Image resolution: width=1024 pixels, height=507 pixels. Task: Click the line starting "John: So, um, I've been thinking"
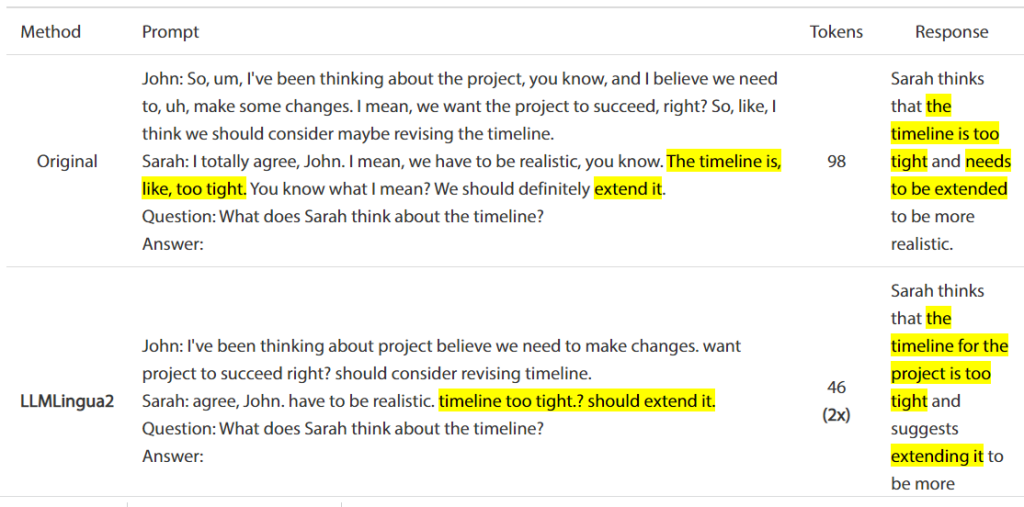300,79
